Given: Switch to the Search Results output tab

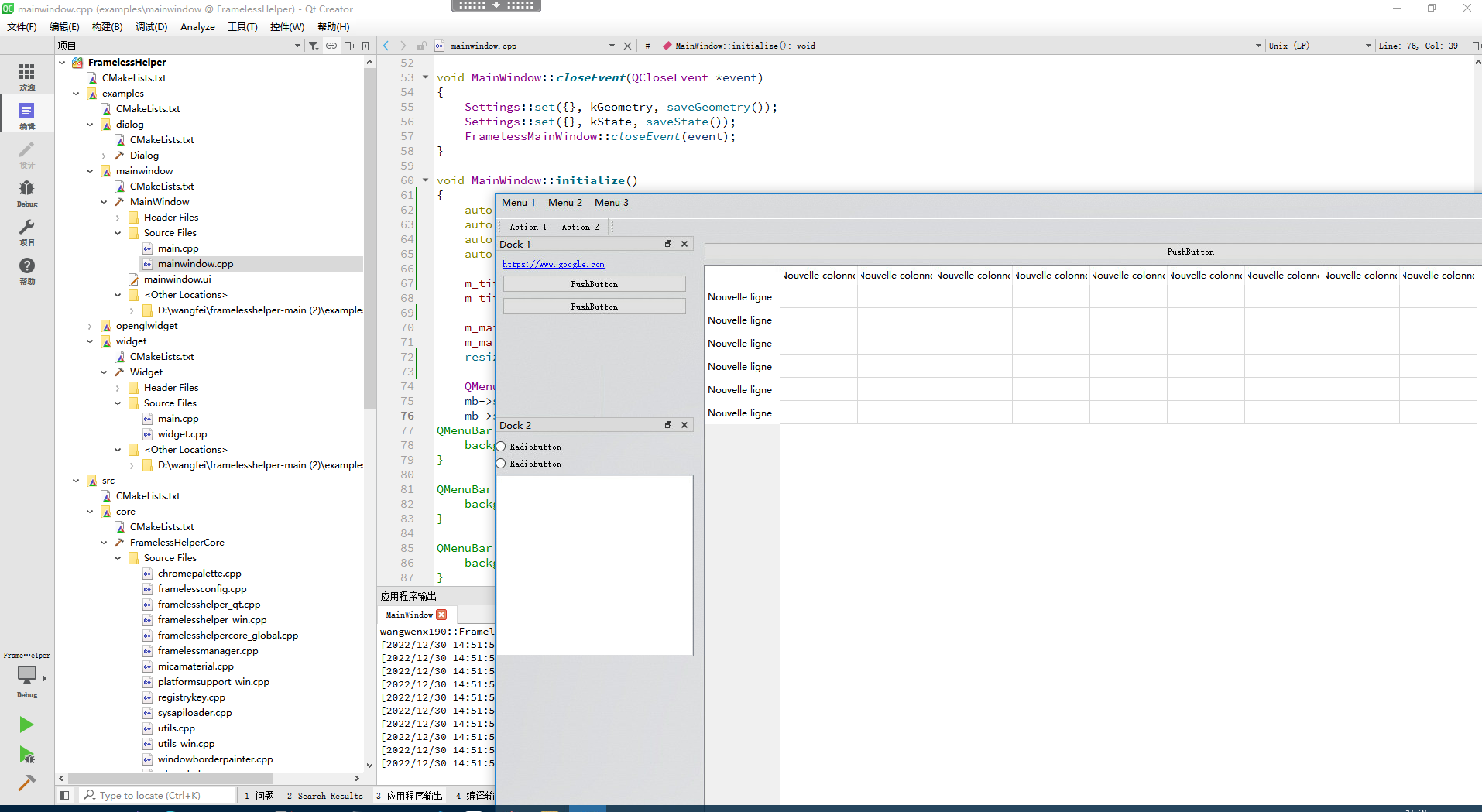Looking at the screenshot, I should pos(325,795).
